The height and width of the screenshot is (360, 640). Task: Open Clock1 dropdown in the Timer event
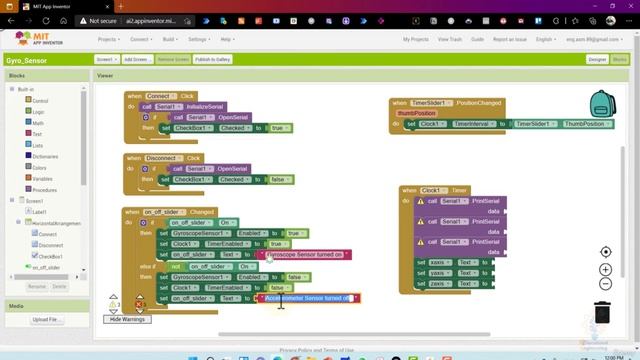[x=433, y=191]
